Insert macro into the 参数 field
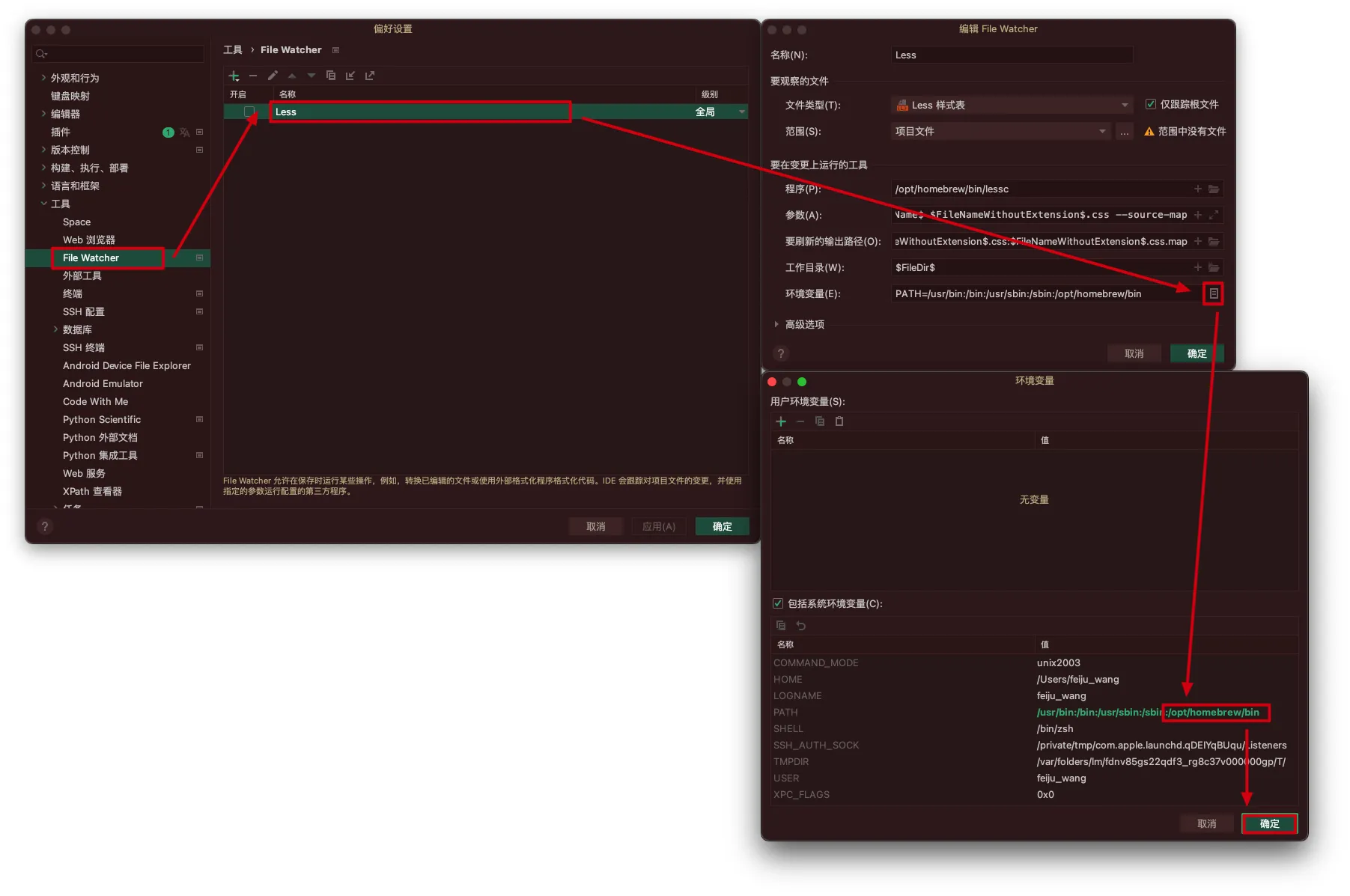This screenshot has height=896, width=1350. coord(1198,215)
